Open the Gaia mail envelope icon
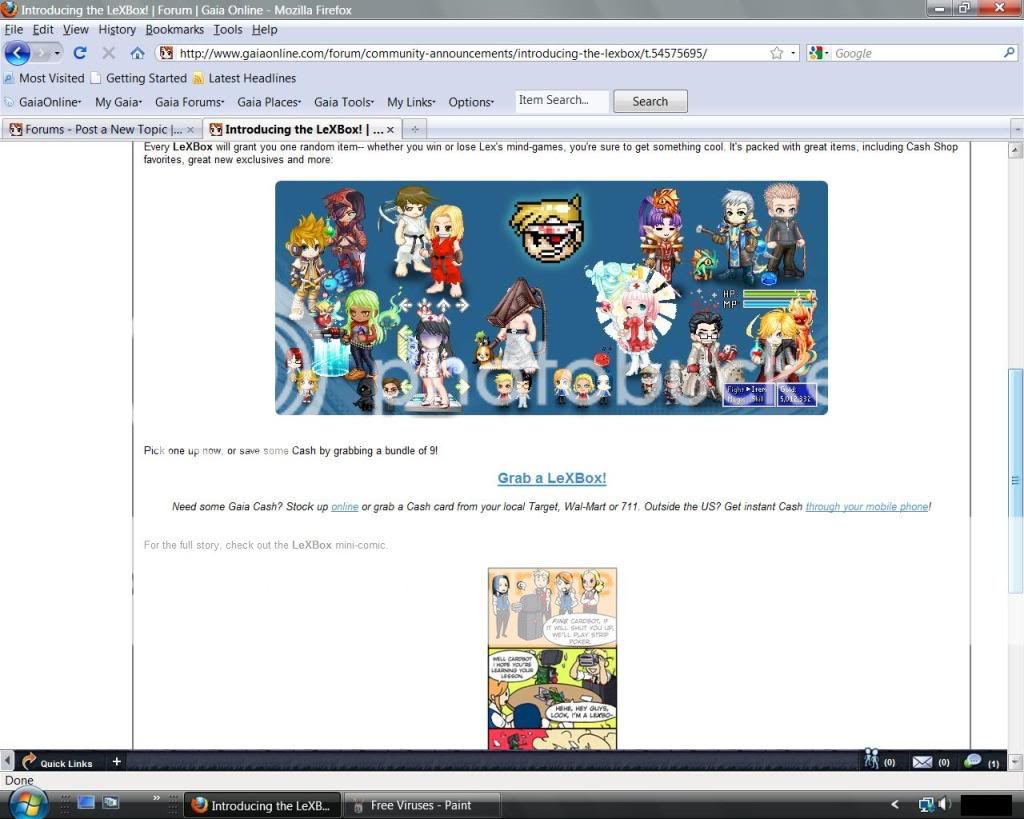 pyautogui.click(x=922, y=762)
